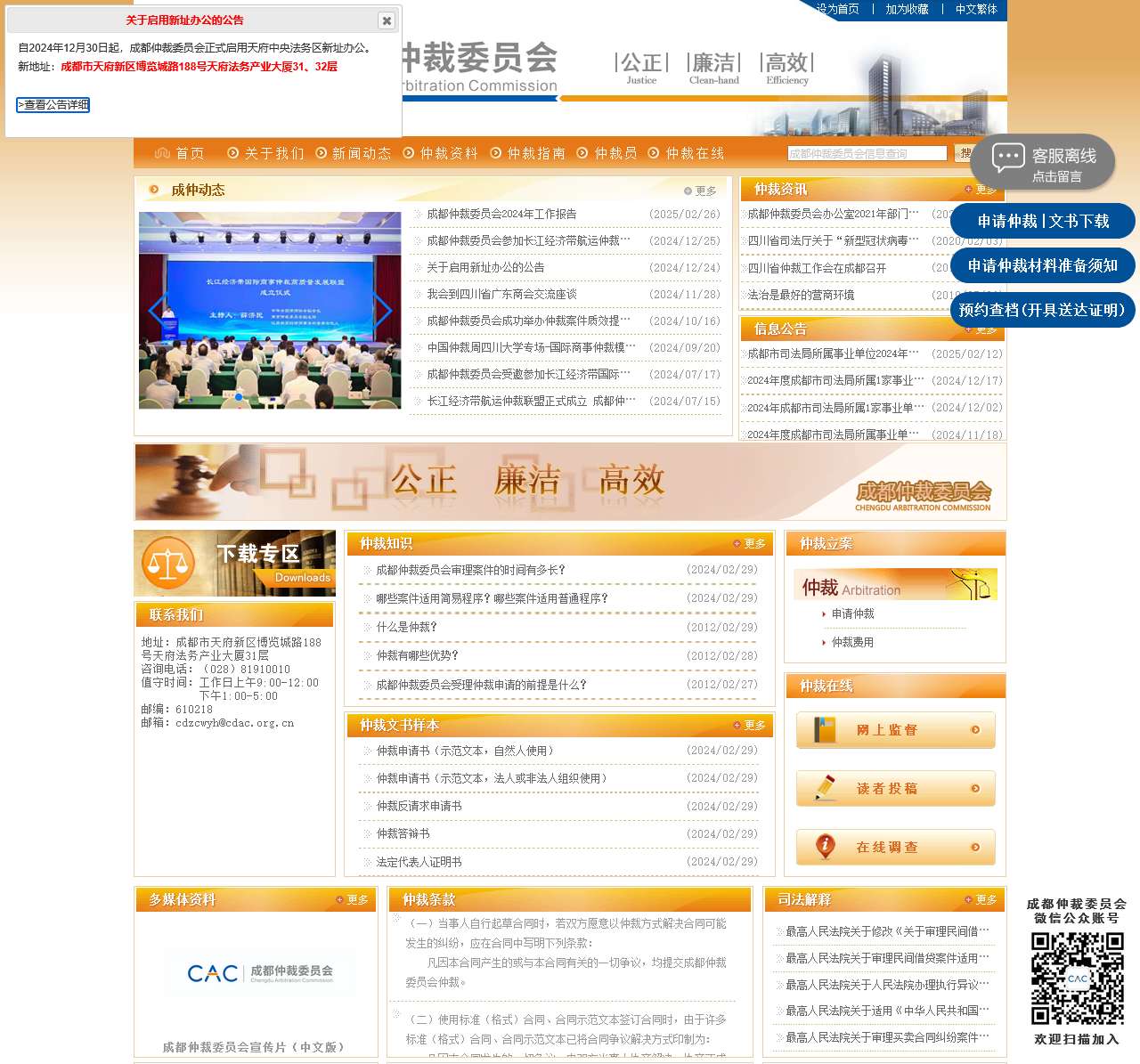Open 更多 in the 成仲动态 section

point(701,191)
